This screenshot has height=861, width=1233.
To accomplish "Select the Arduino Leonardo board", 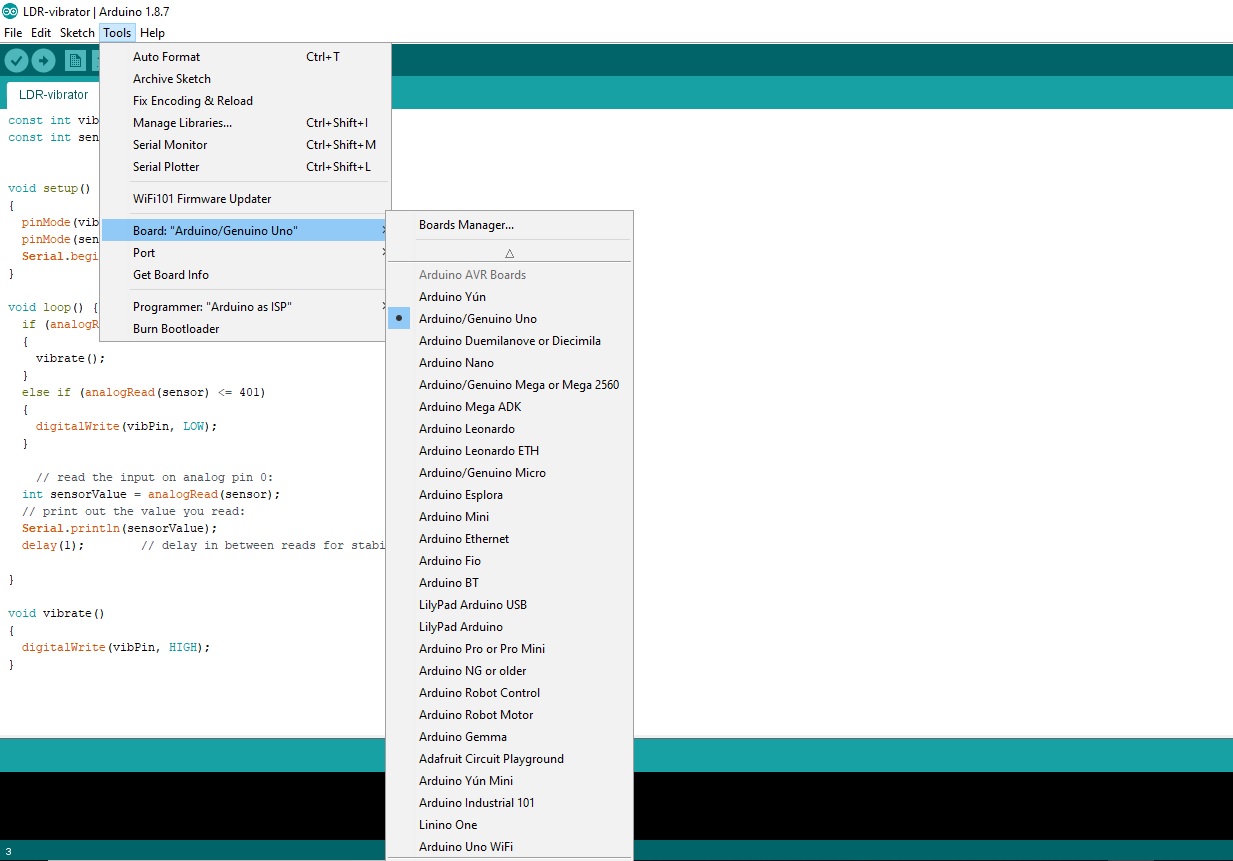I will (509, 429).
